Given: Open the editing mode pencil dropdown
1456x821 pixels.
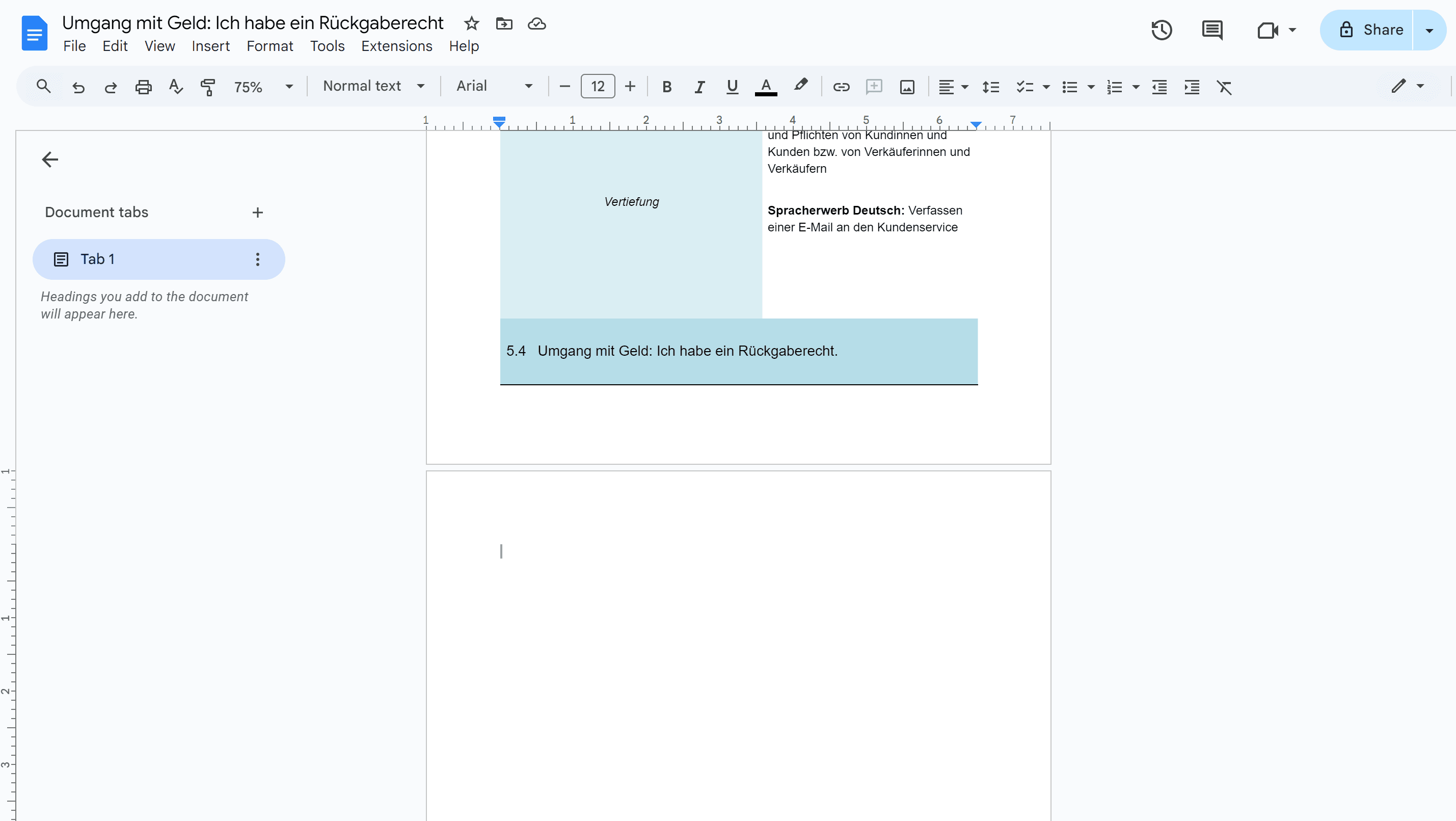Looking at the screenshot, I should click(1407, 86).
